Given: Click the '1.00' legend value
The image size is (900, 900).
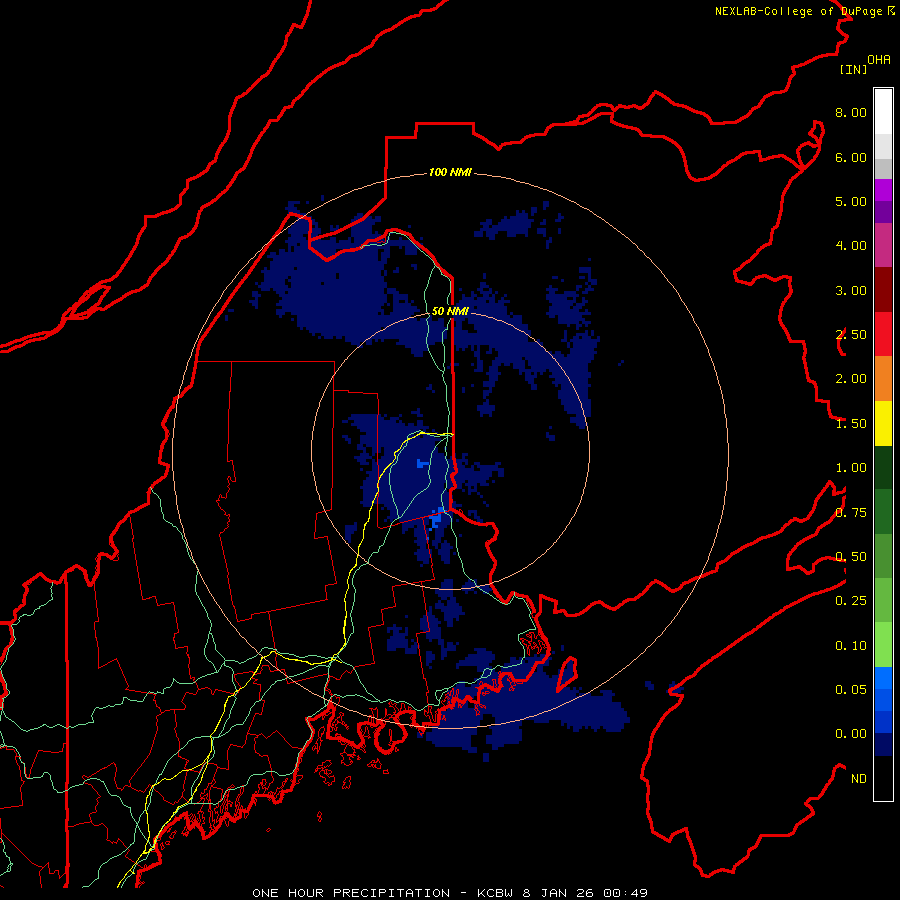Looking at the screenshot, I should 851,468.
